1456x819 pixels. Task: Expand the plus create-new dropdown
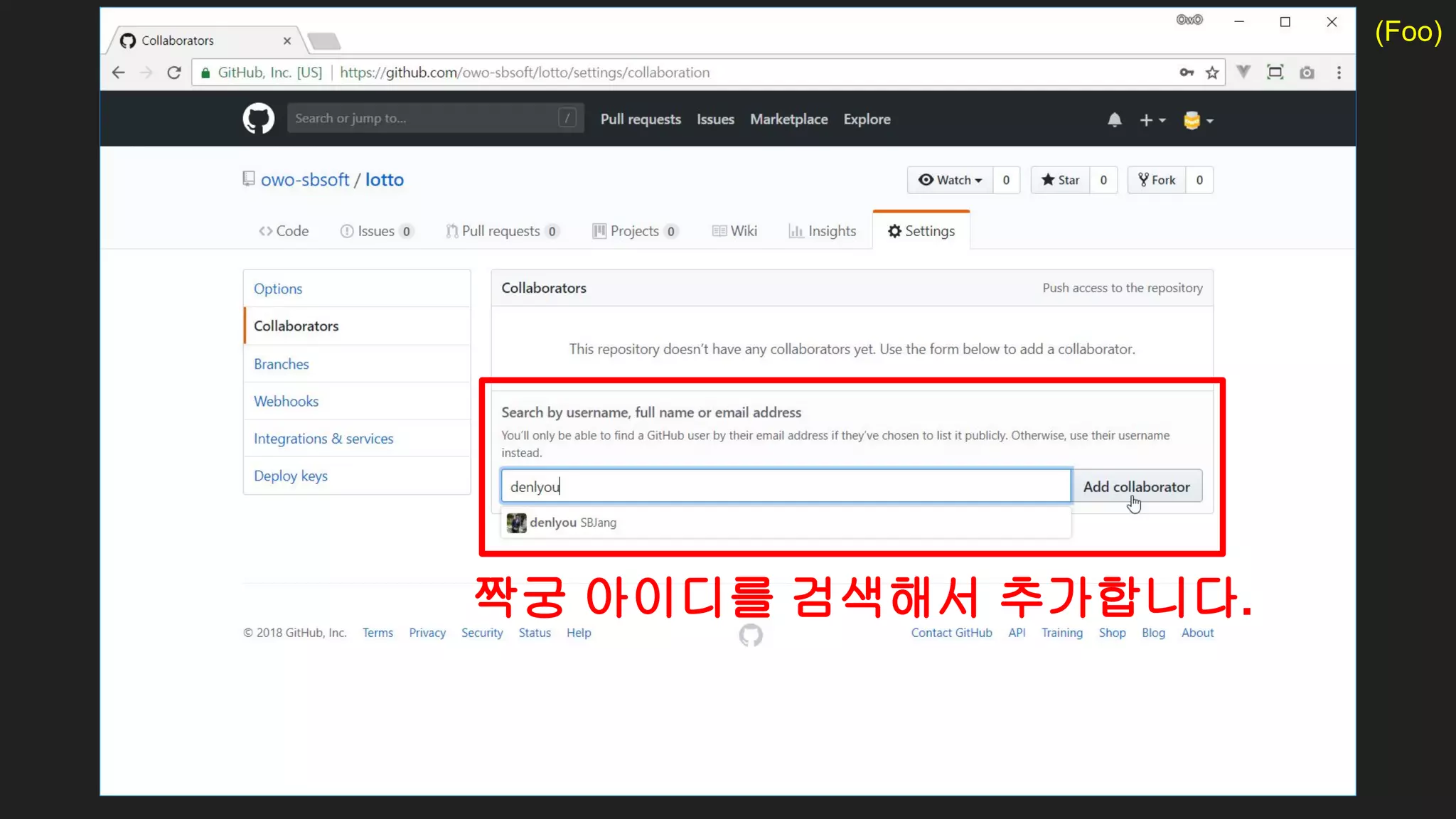point(1152,120)
